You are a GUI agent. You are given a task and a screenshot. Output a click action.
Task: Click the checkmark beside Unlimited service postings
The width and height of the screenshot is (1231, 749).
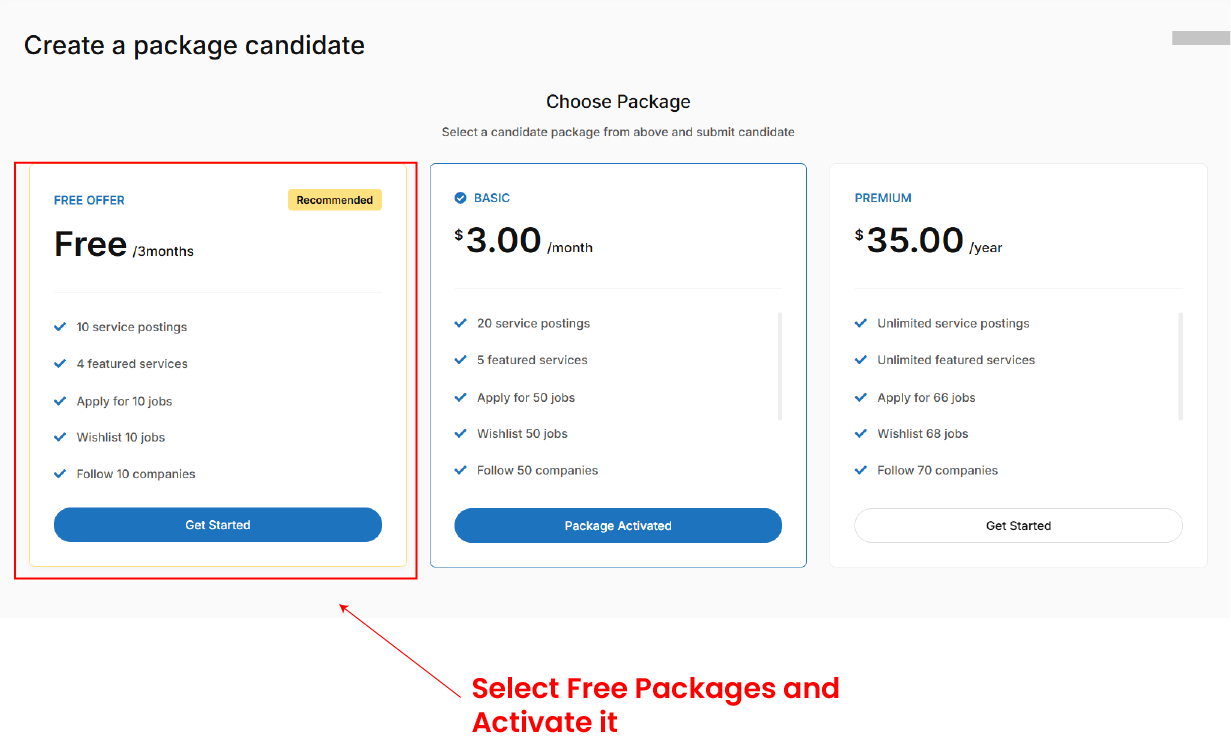point(861,323)
